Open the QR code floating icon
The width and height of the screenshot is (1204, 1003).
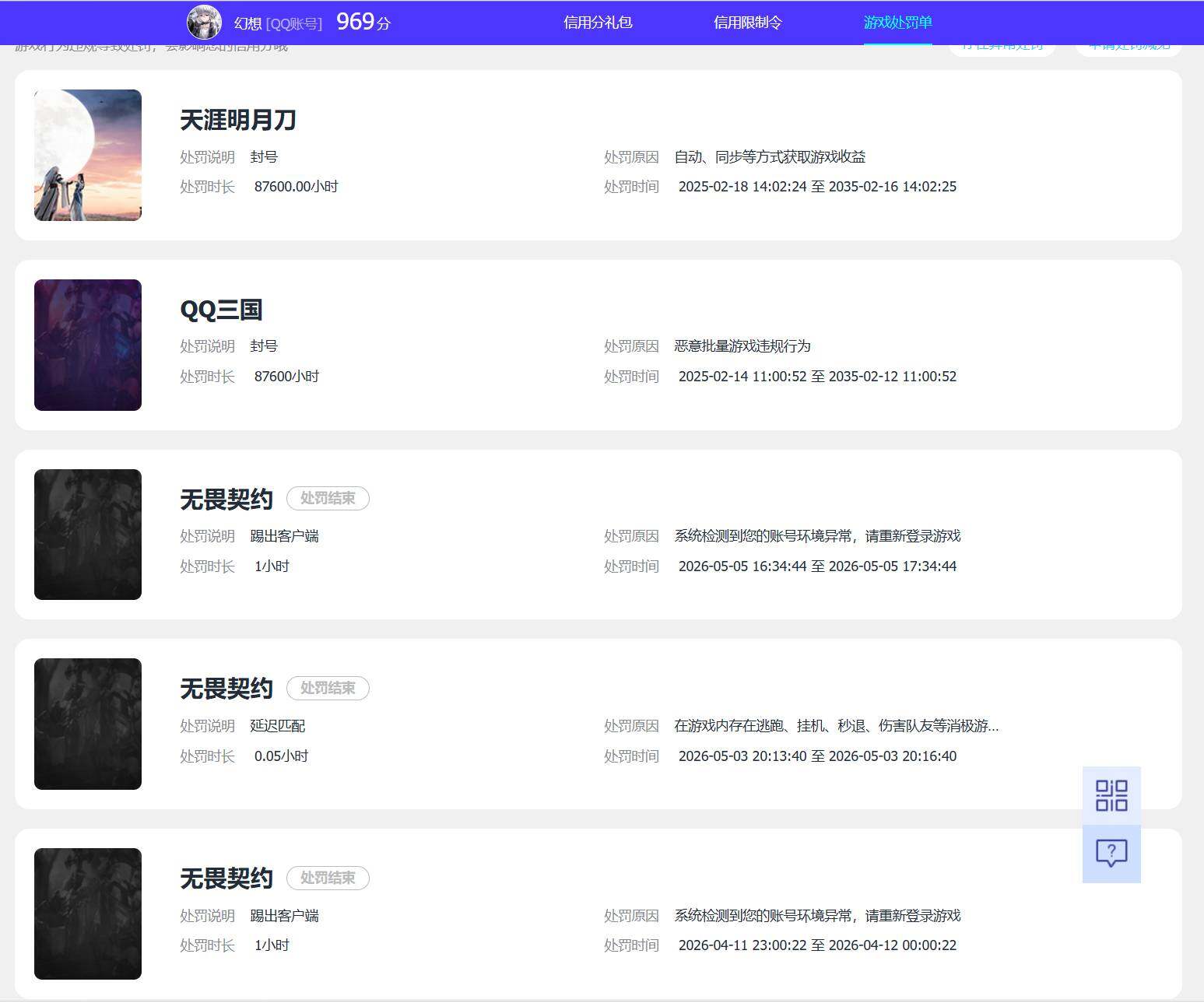(x=1111, y=796)
